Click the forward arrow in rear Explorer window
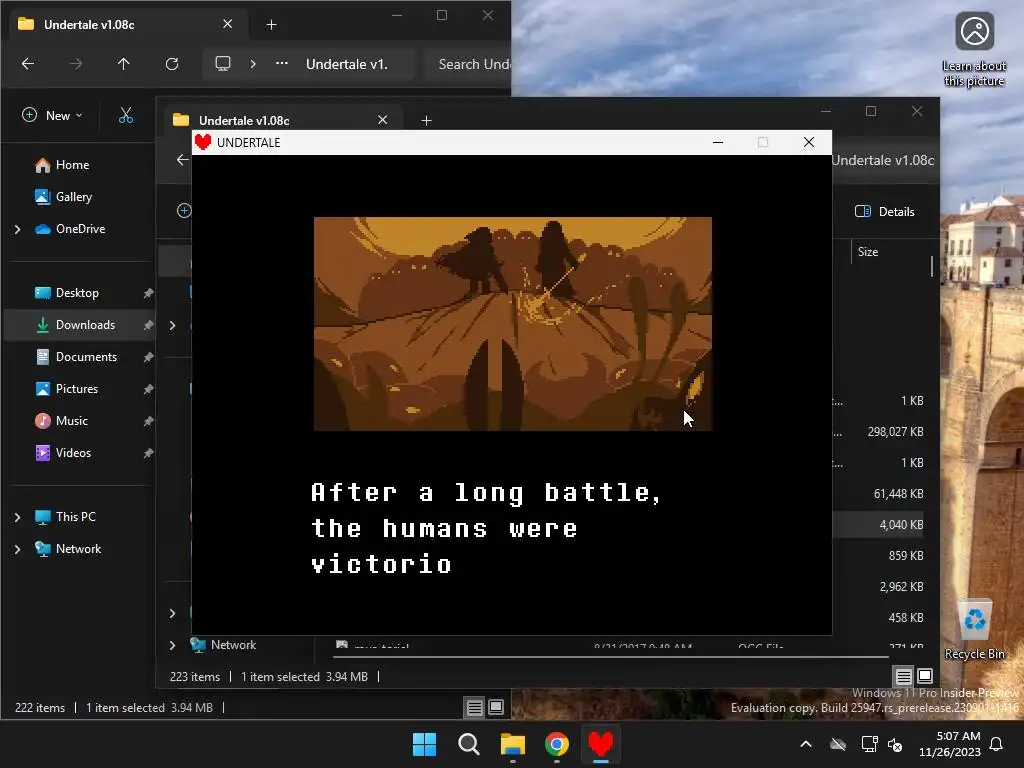This screenshot has height=768, width=1024. (x=76, y=64)
